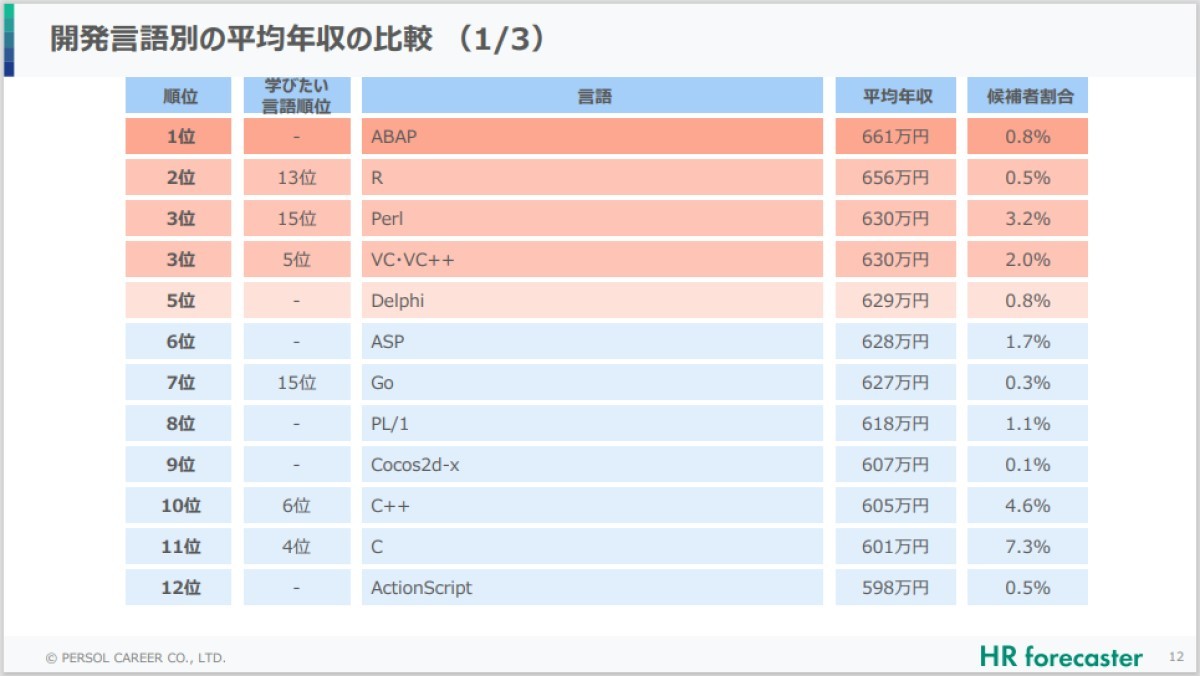
Task: Select the 601万円 salary value
Action: point(896,546)
